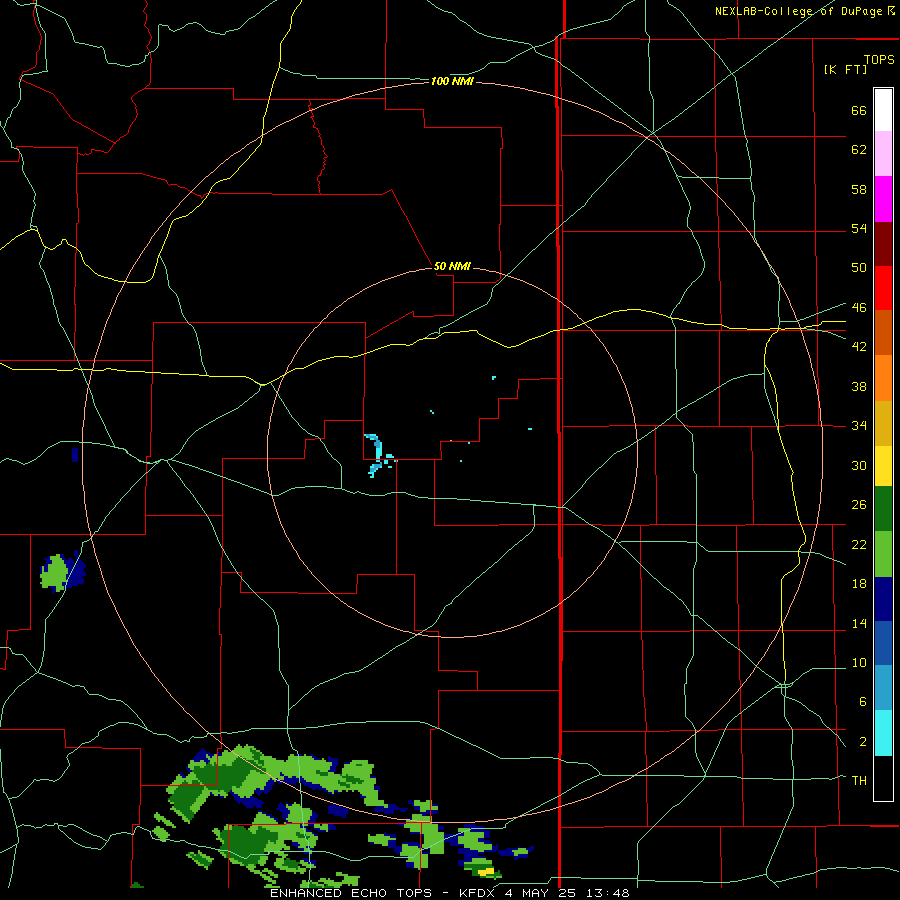Image resolution: width=900 pixels, height=900 pixels.
Task: Click the navy blue legend swatch
Action: 883,599
